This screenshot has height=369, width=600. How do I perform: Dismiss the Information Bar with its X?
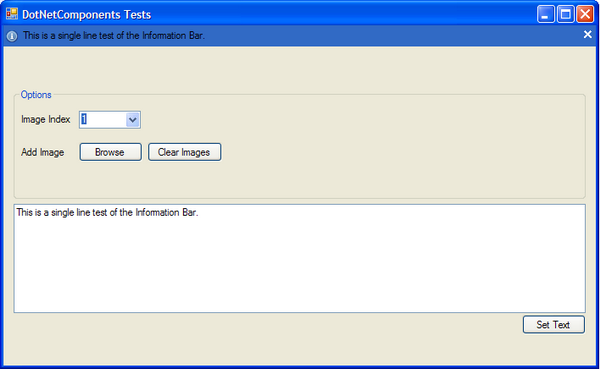click(587, 35)
